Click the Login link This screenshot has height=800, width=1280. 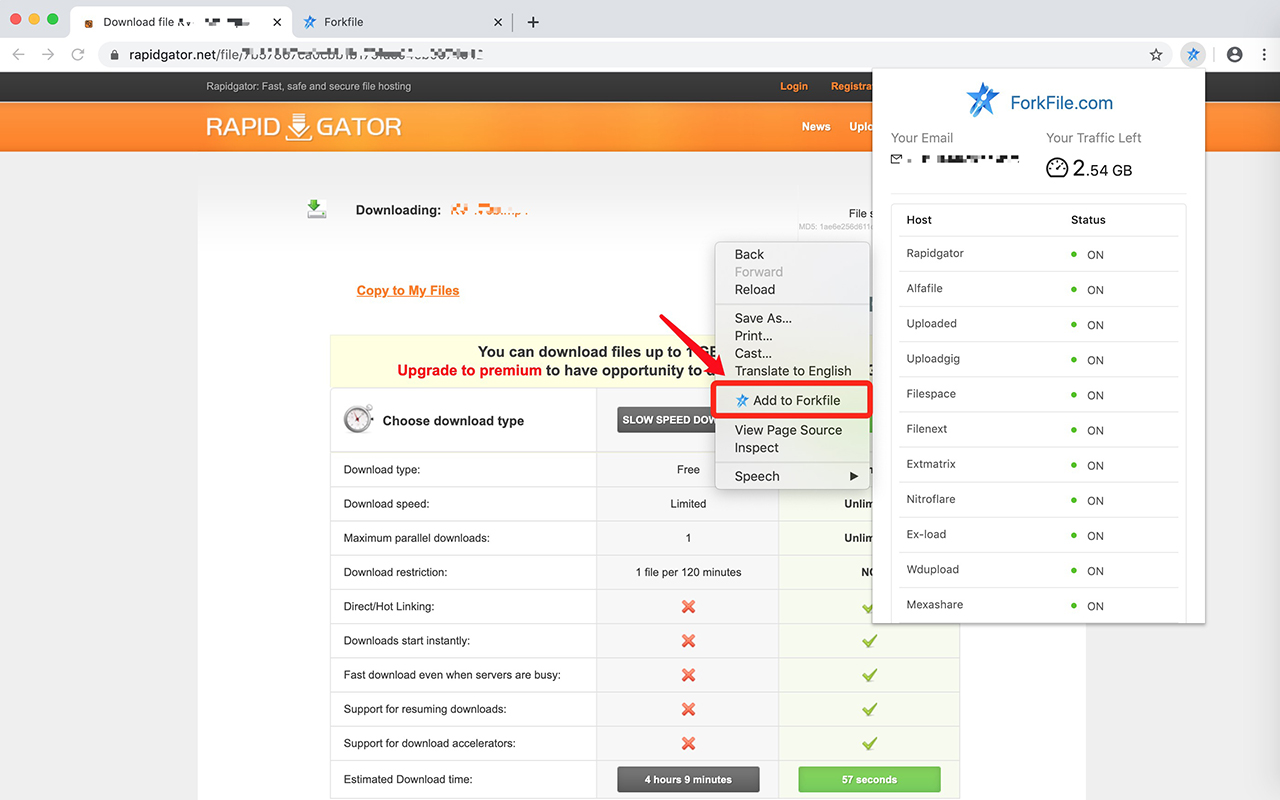pos(794,86)
